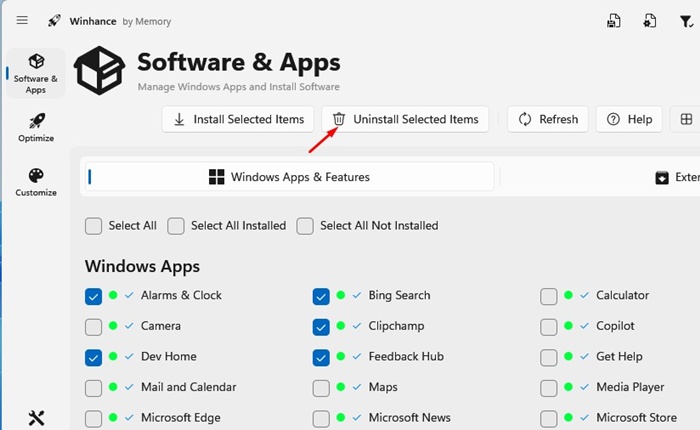Click Install Selected Items button
This screenshot has height=430, width=700.
pos(239,119)
